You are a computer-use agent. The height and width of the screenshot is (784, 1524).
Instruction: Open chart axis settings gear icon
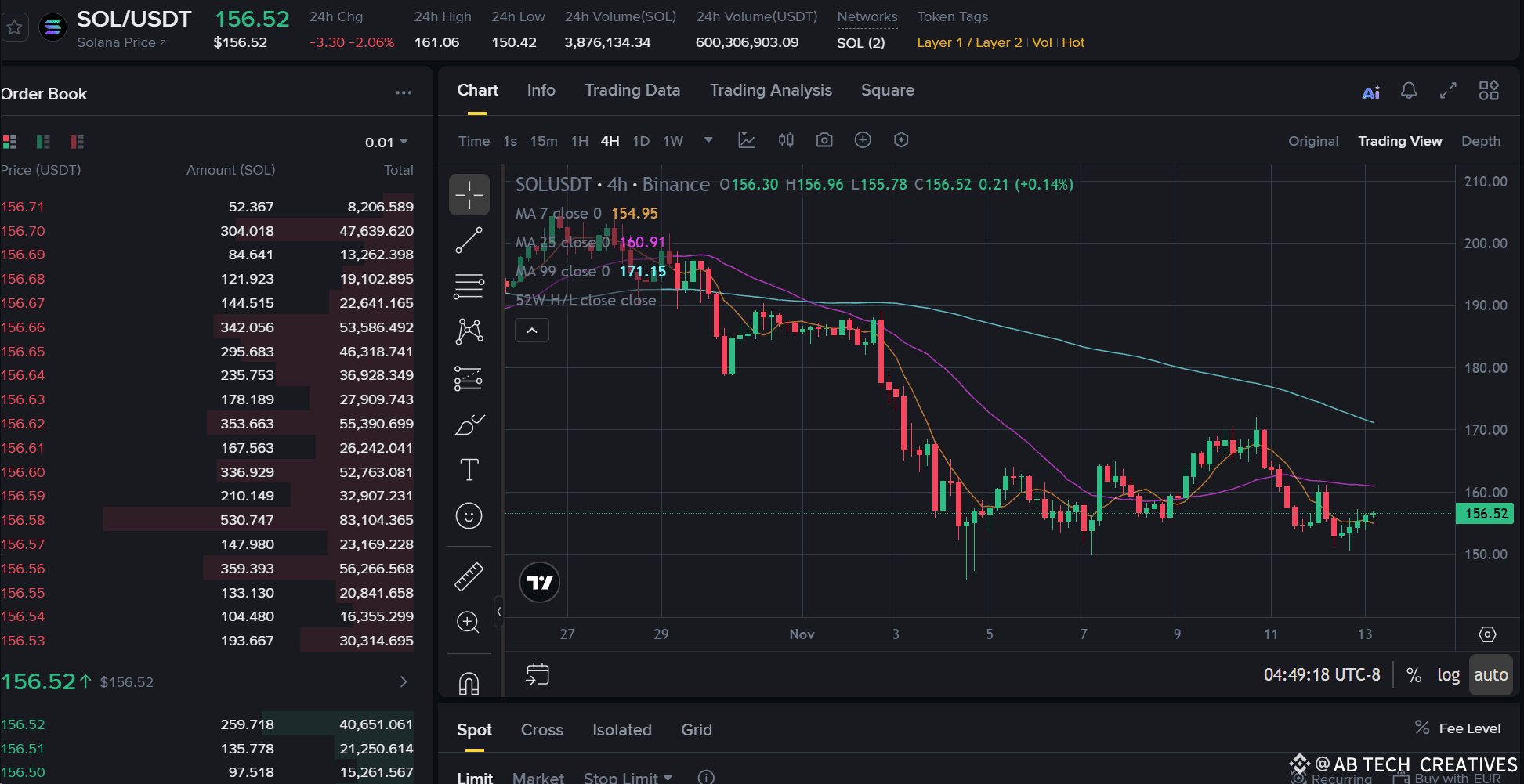(1487, 634)
